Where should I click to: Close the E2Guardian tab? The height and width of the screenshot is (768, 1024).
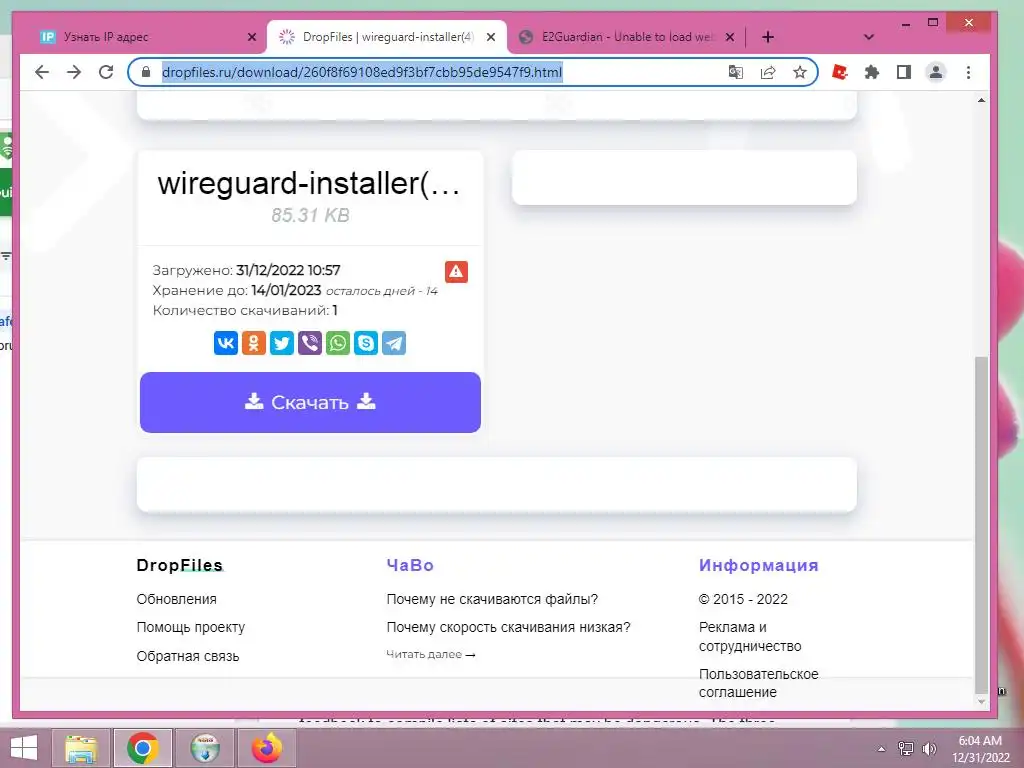point(730,37)
